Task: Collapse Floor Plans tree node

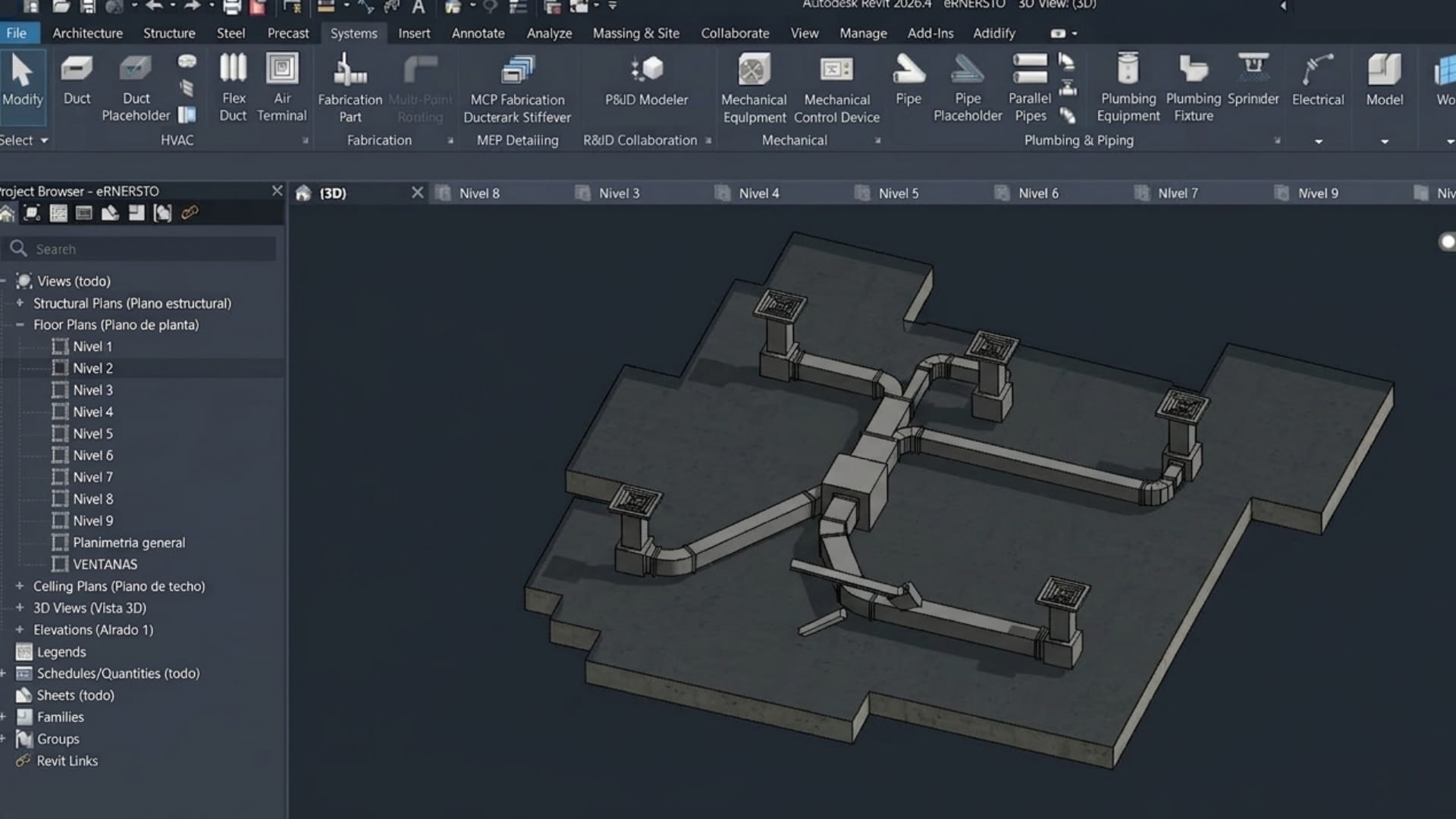Action: point(20,325)
